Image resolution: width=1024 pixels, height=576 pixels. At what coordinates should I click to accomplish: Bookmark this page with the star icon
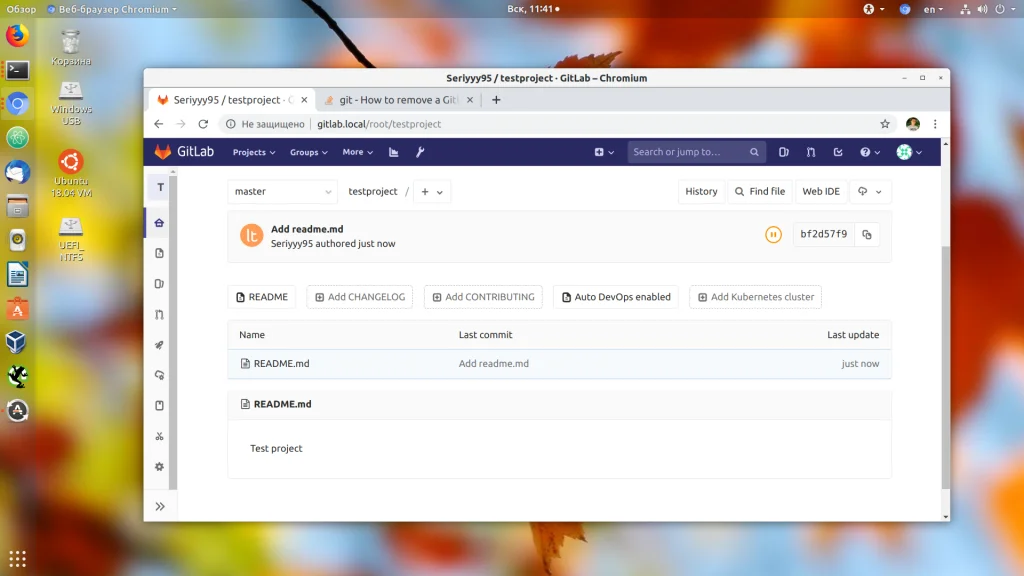tap(885, 124)
